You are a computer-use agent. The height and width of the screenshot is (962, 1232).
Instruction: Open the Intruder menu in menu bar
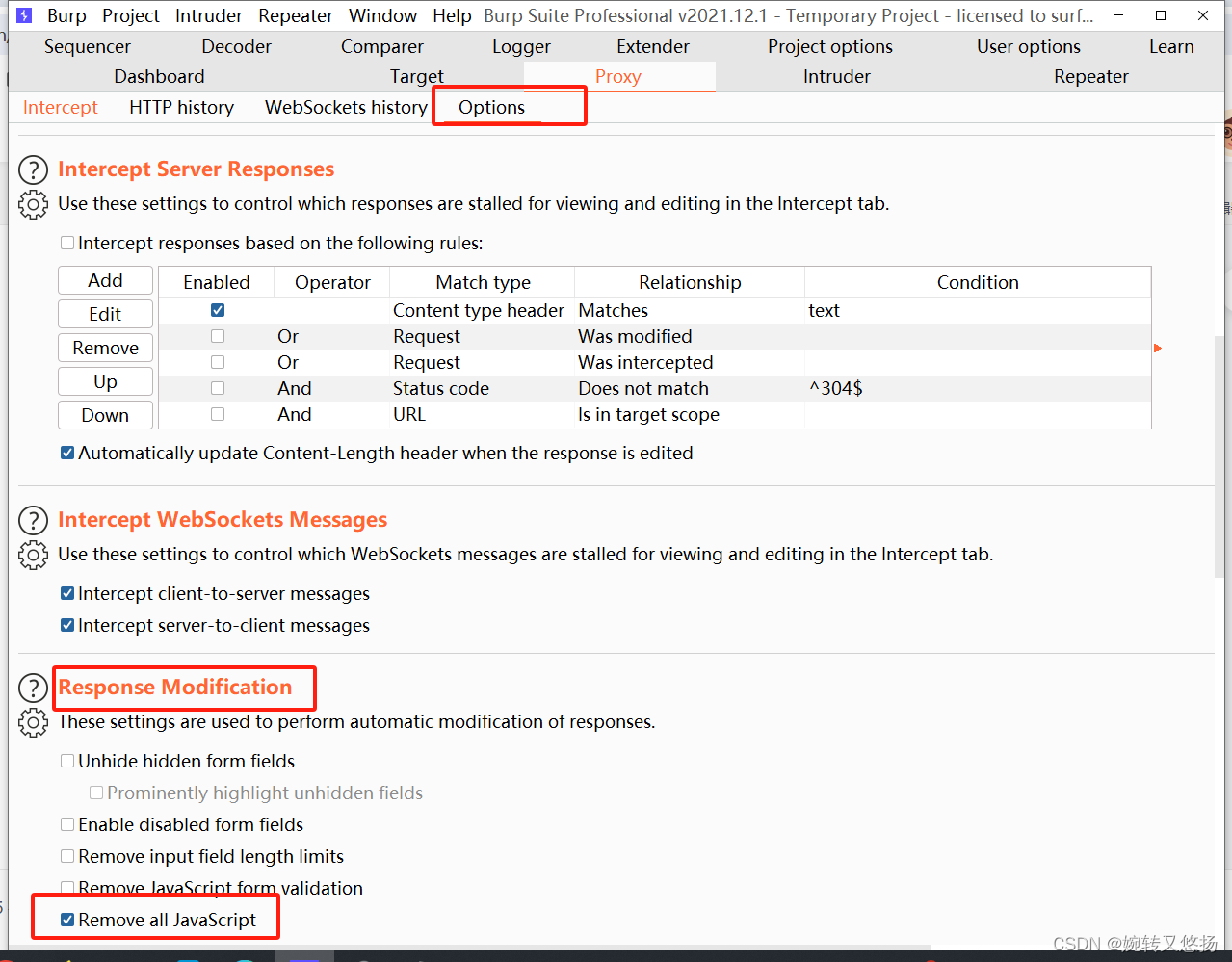[x=209, y=15]
